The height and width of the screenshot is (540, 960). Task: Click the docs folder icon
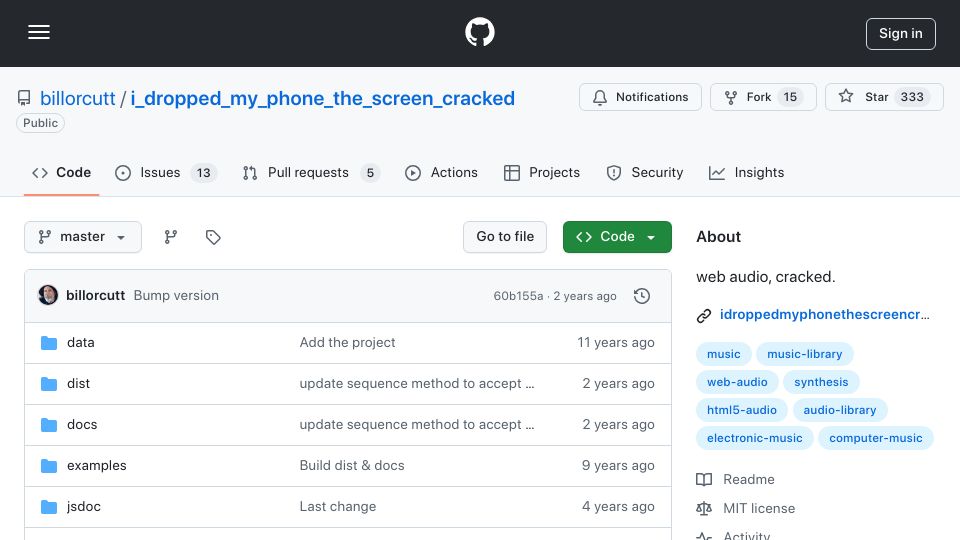point(49,425)
